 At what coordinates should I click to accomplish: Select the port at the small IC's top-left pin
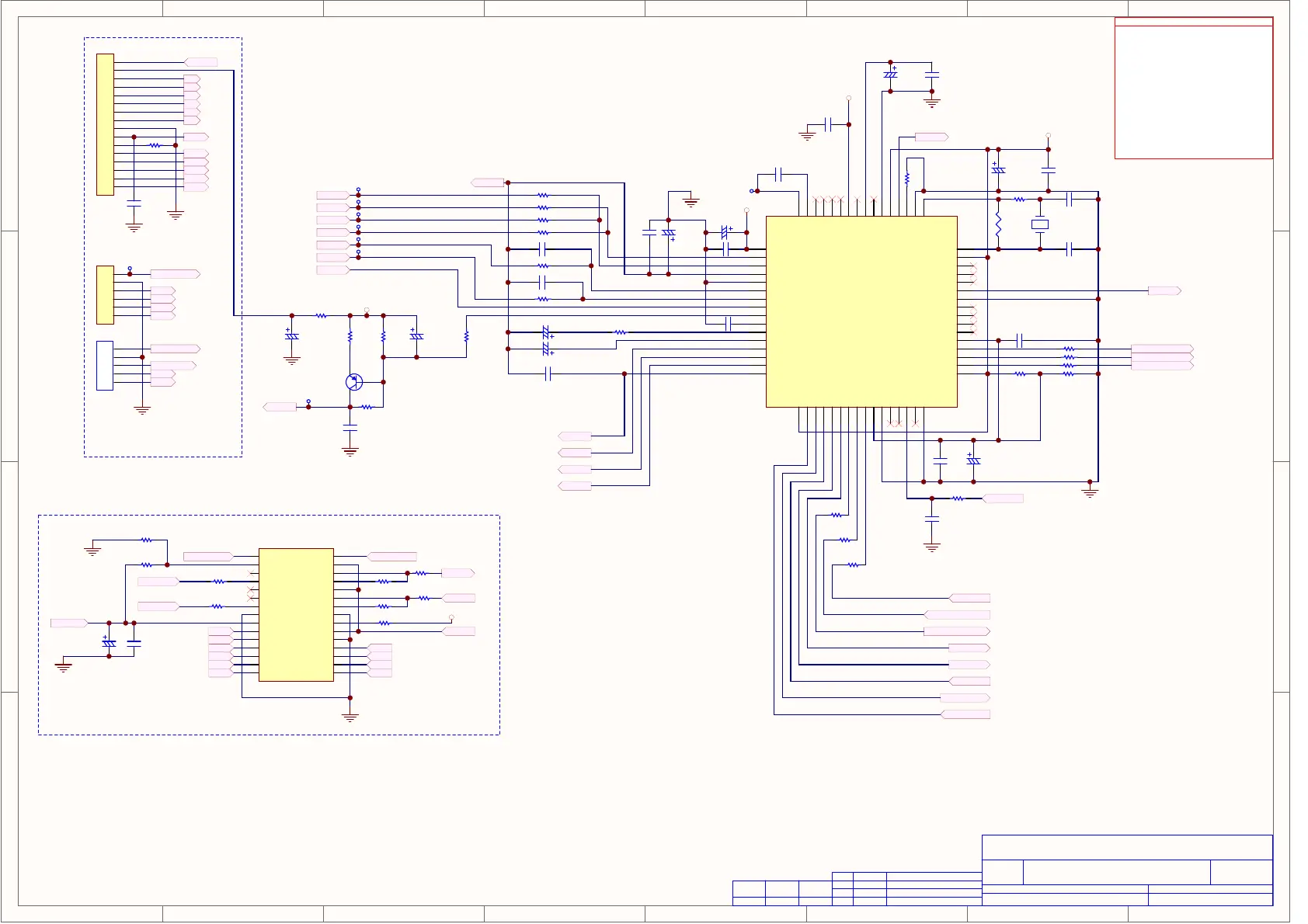208,557
